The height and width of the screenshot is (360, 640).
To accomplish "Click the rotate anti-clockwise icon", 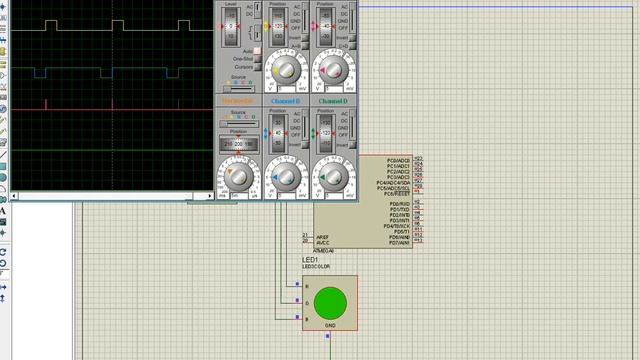I will point(3,263).
